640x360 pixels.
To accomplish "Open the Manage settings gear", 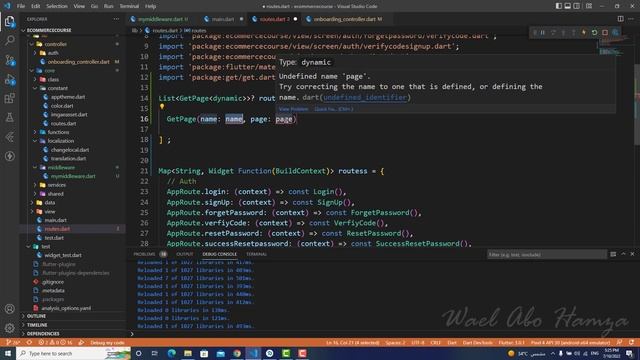I will click(10, 328).
